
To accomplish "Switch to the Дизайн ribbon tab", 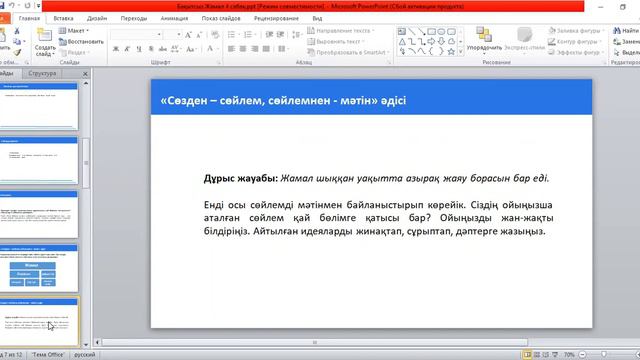I will point(97,18).
